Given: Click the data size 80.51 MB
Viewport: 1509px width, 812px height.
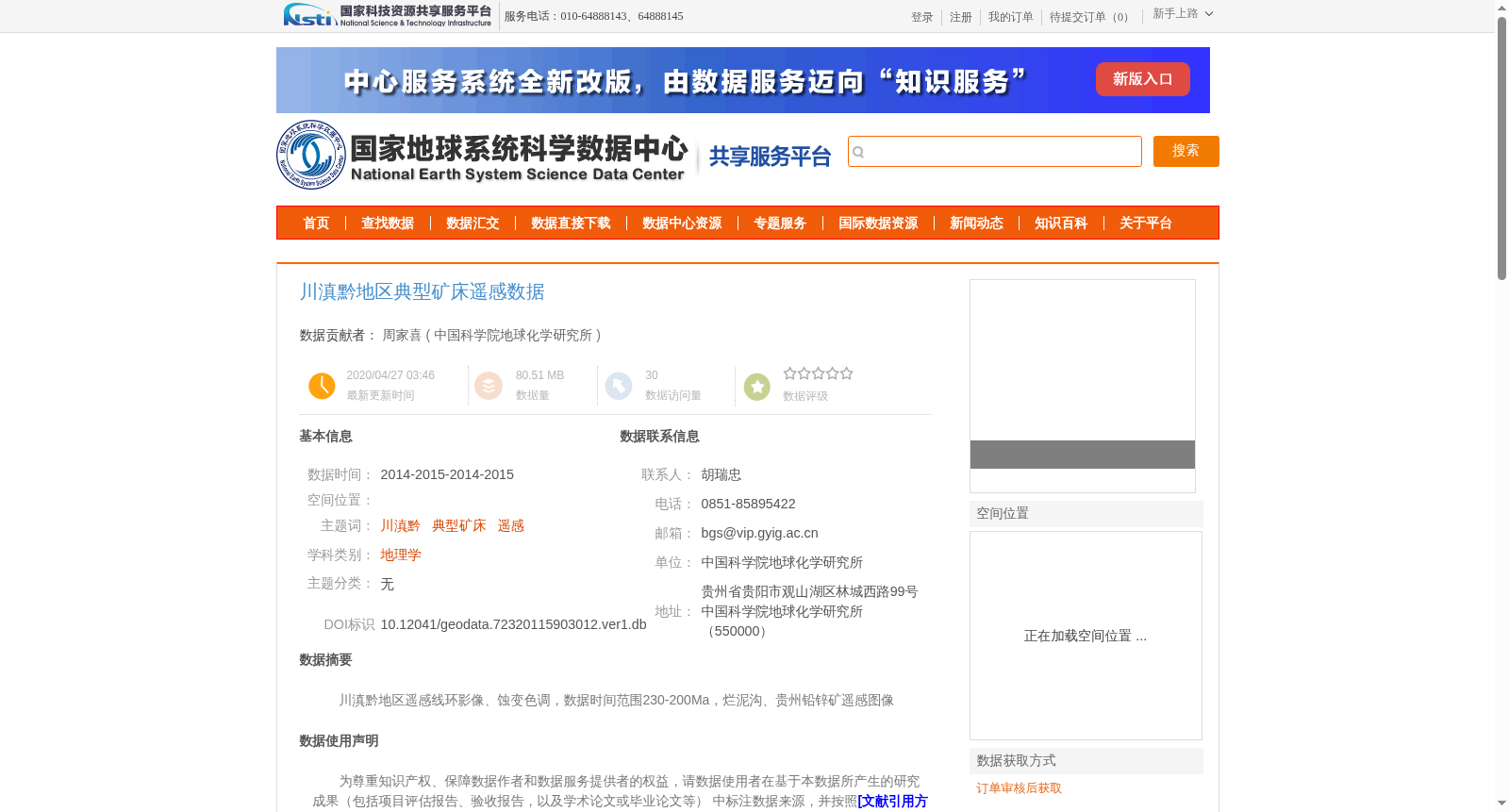Looking at the screenshot, I should pos(539,375).
